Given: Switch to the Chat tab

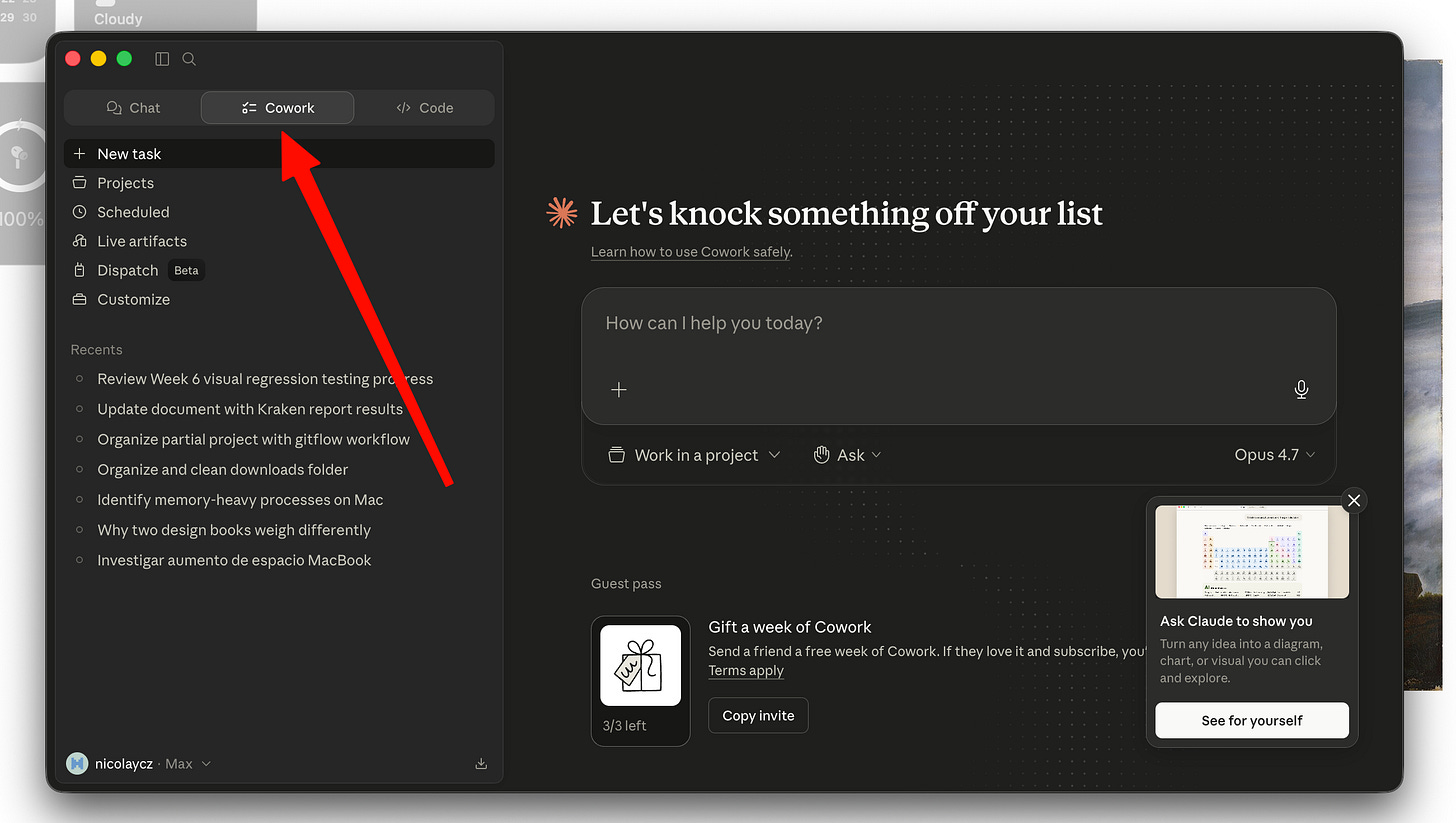Looking at the screenshot, I should pos(133,108).
